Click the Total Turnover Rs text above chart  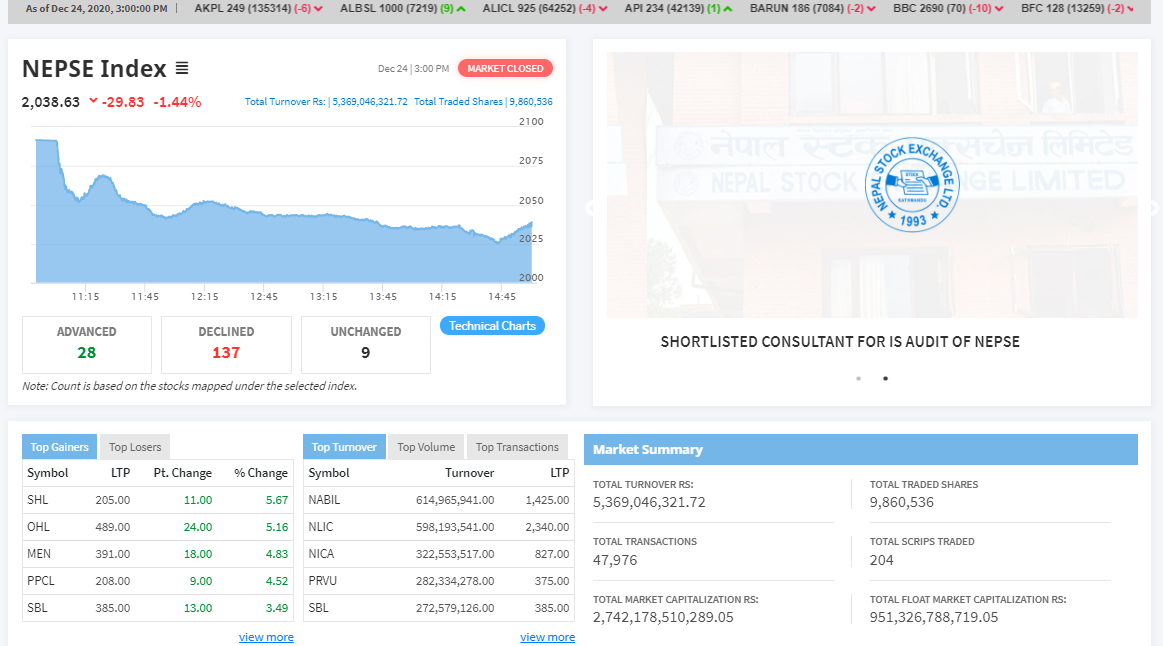coord(326,102)
